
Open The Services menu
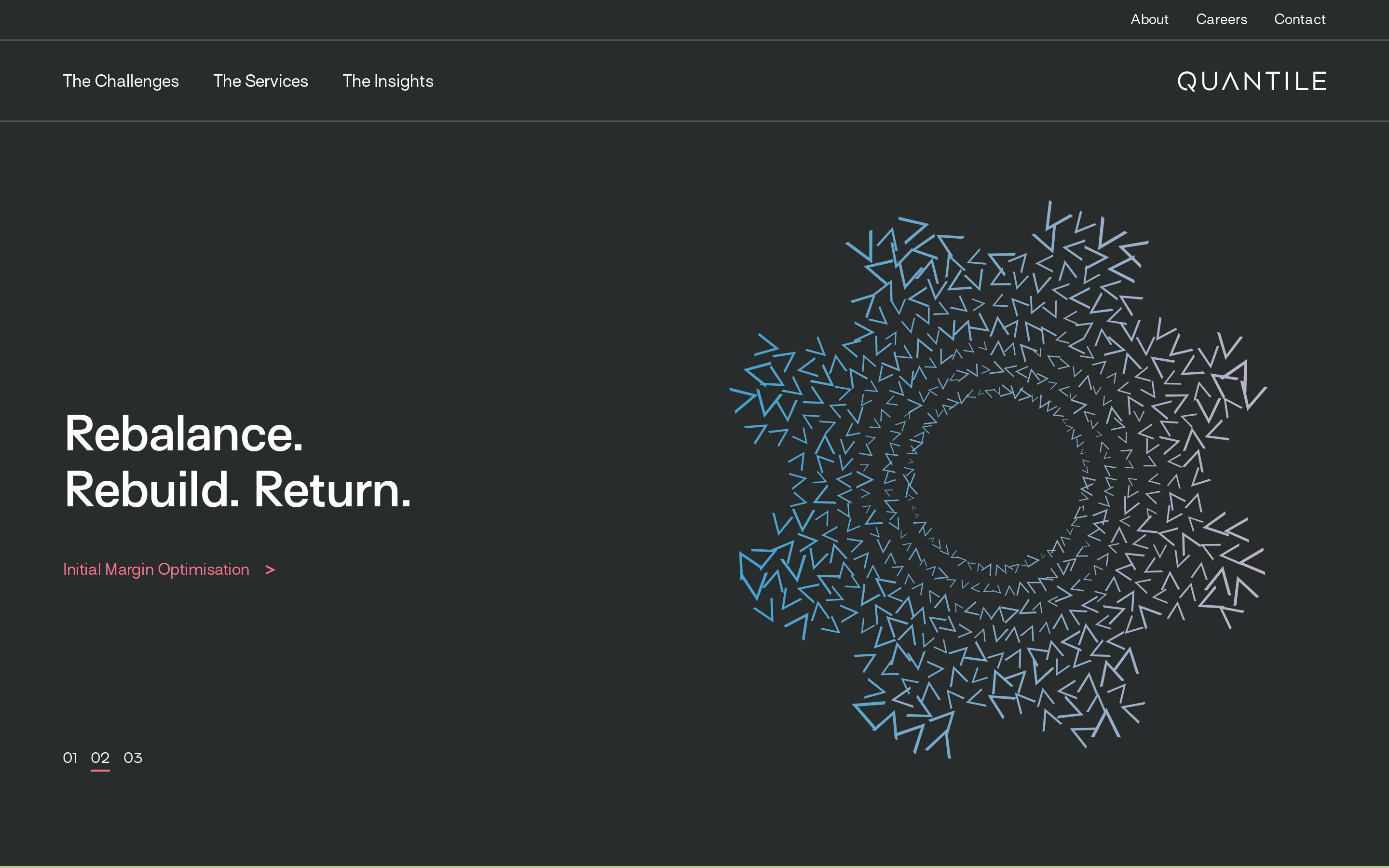coord(260,81)
